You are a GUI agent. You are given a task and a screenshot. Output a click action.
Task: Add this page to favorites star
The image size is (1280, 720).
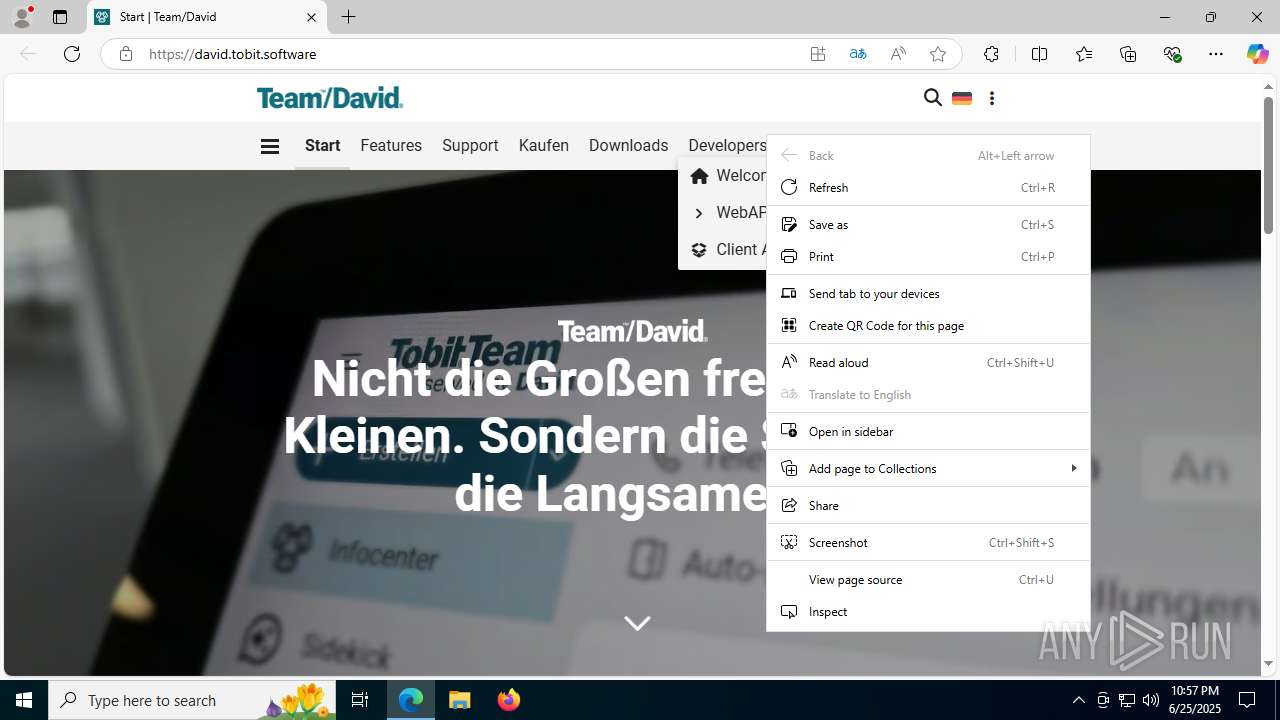(x=938, y=54)
